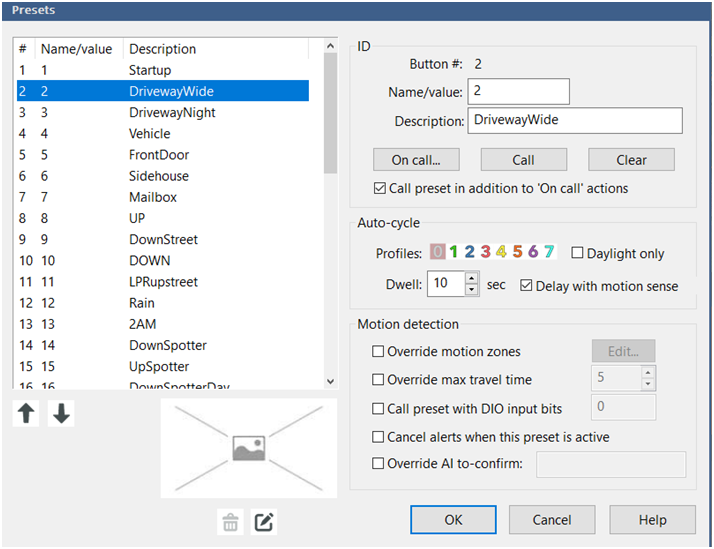The height and width of the screenshot is (549, 714).
Task: Select the DownSpotter preset row
Action: pyautogui.click(x=163, y=345)
